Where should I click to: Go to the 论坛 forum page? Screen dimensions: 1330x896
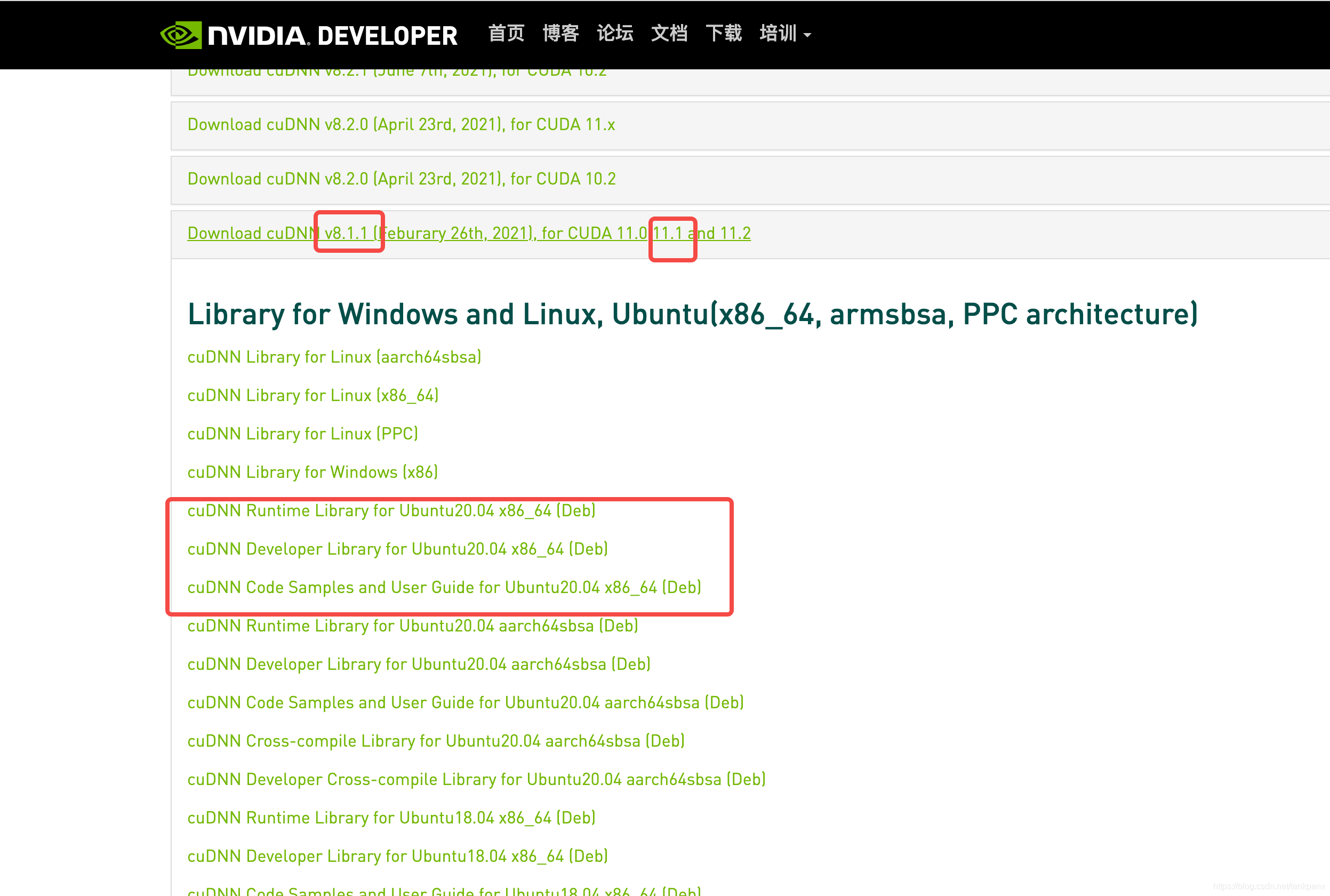[615, 34]
